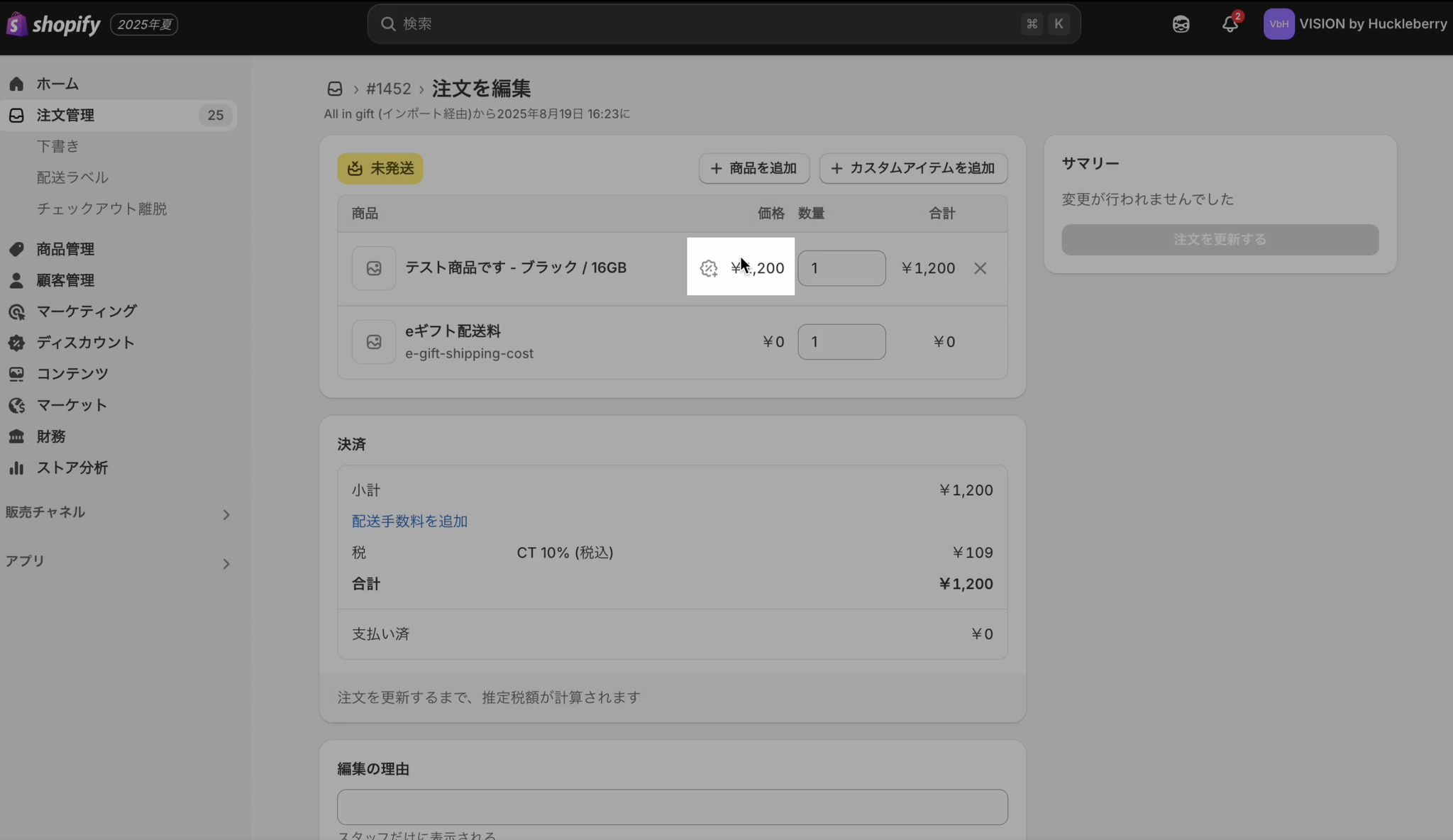Image resolution: width=1453 pixels, height=840 pixels.
Task: Click 配送手数料を追加 link
Action: [409, 521]
